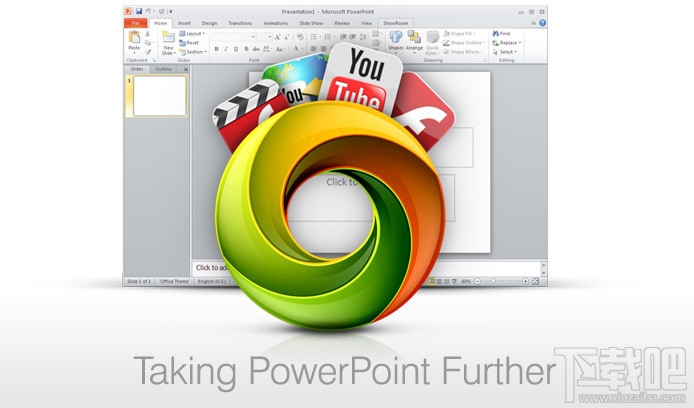Click the Text Direction icon

click(x=376, y=34)
